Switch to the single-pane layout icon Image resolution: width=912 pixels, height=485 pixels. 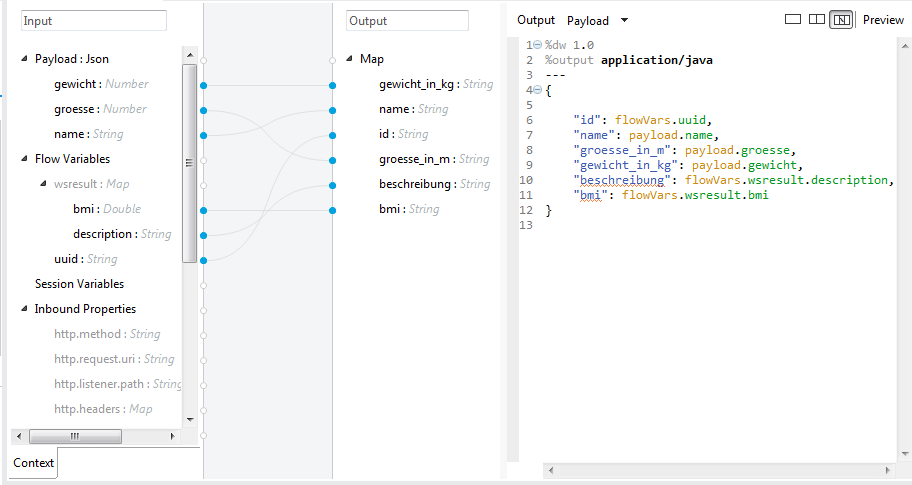(x=793, y=20)
